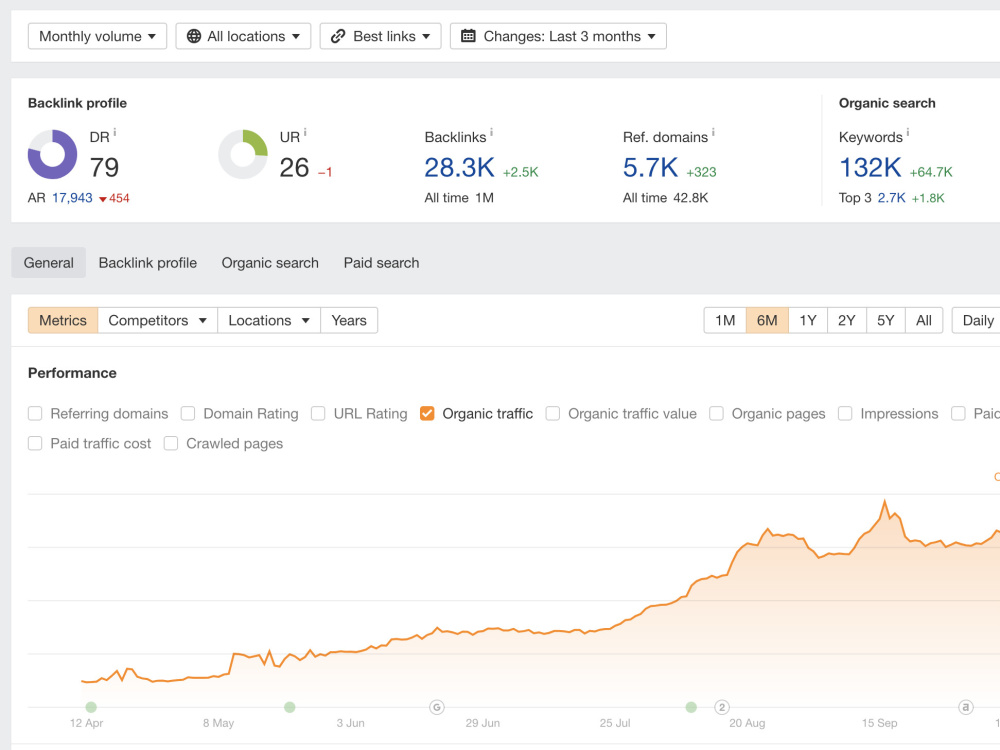Open the Daily granularity dropdown
1000x750 pixels.
(976, 320)
